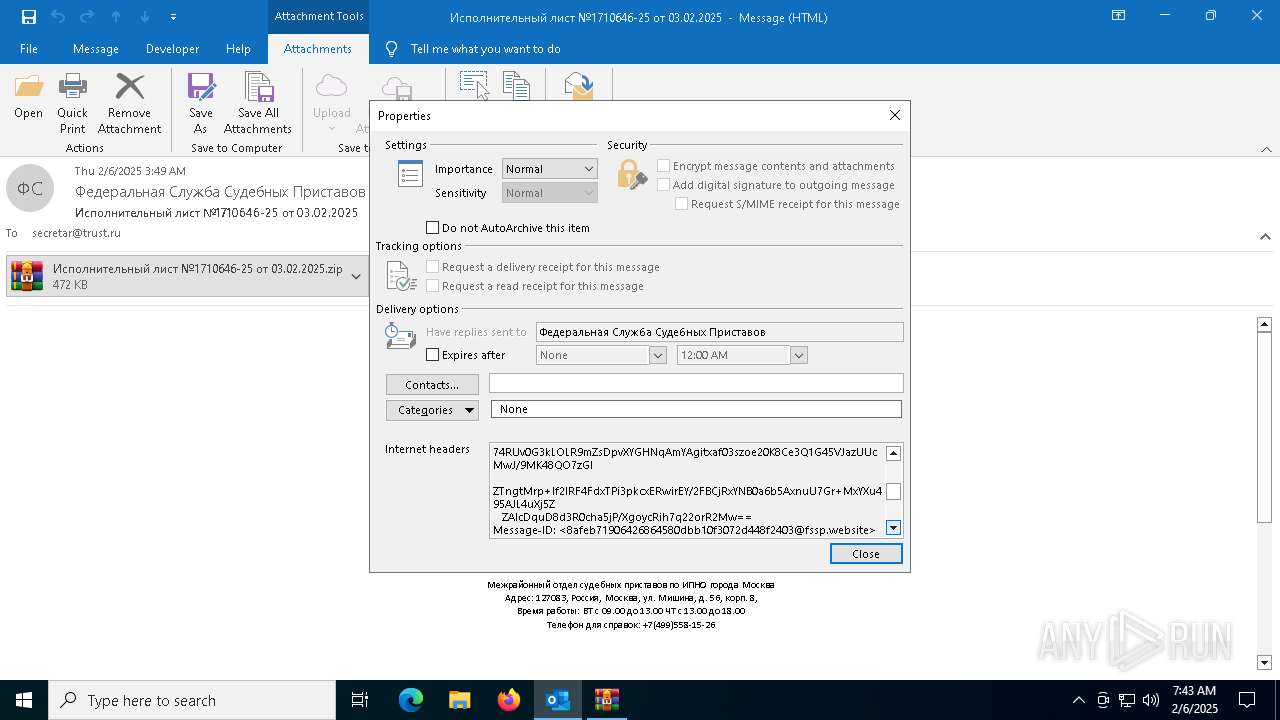1280x720 pixels.
Task: Switch to Outlook taskbar icon
Action: (x=558, y=700)
